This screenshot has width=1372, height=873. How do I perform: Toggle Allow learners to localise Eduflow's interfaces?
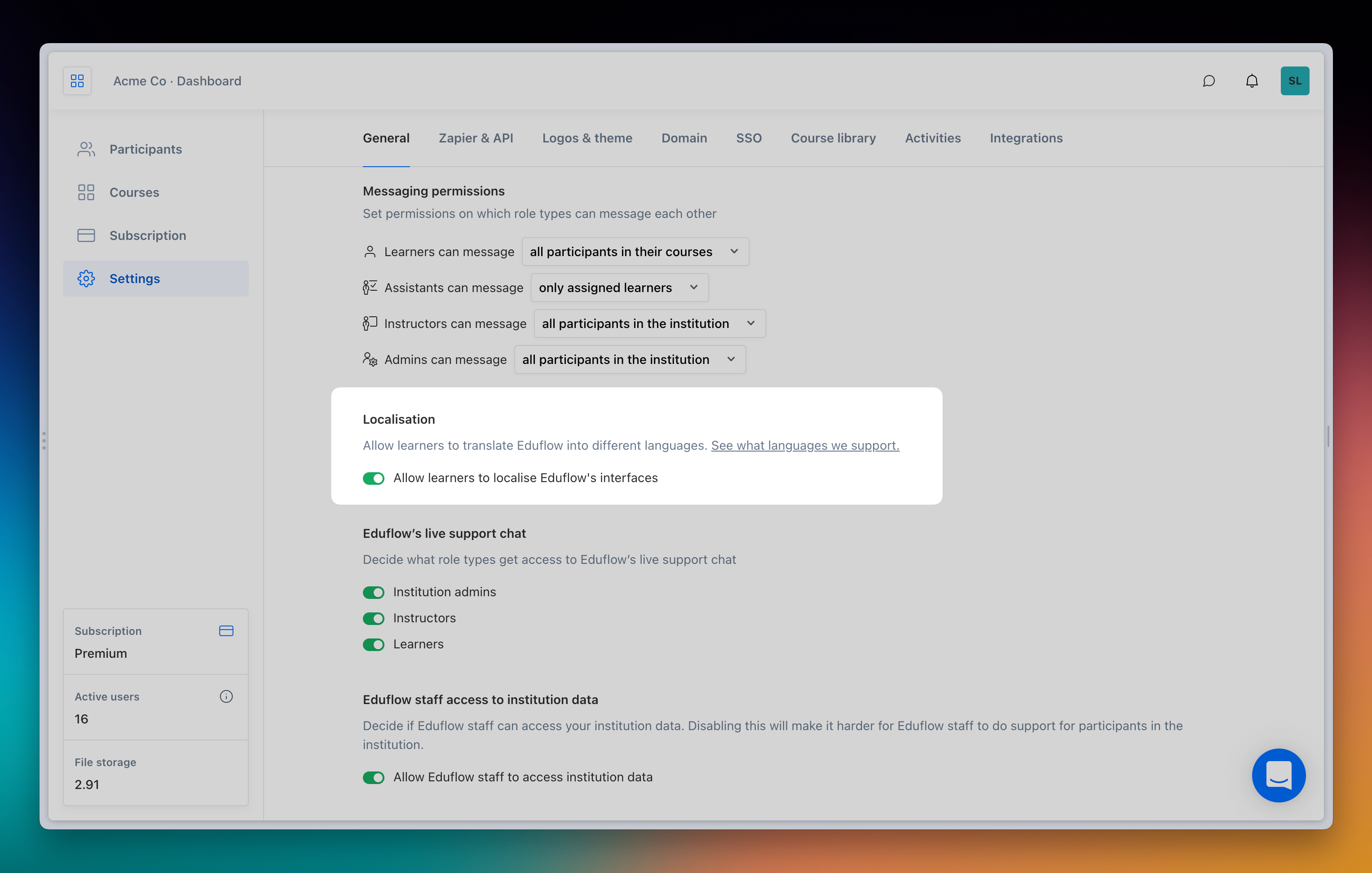[374, 478]
